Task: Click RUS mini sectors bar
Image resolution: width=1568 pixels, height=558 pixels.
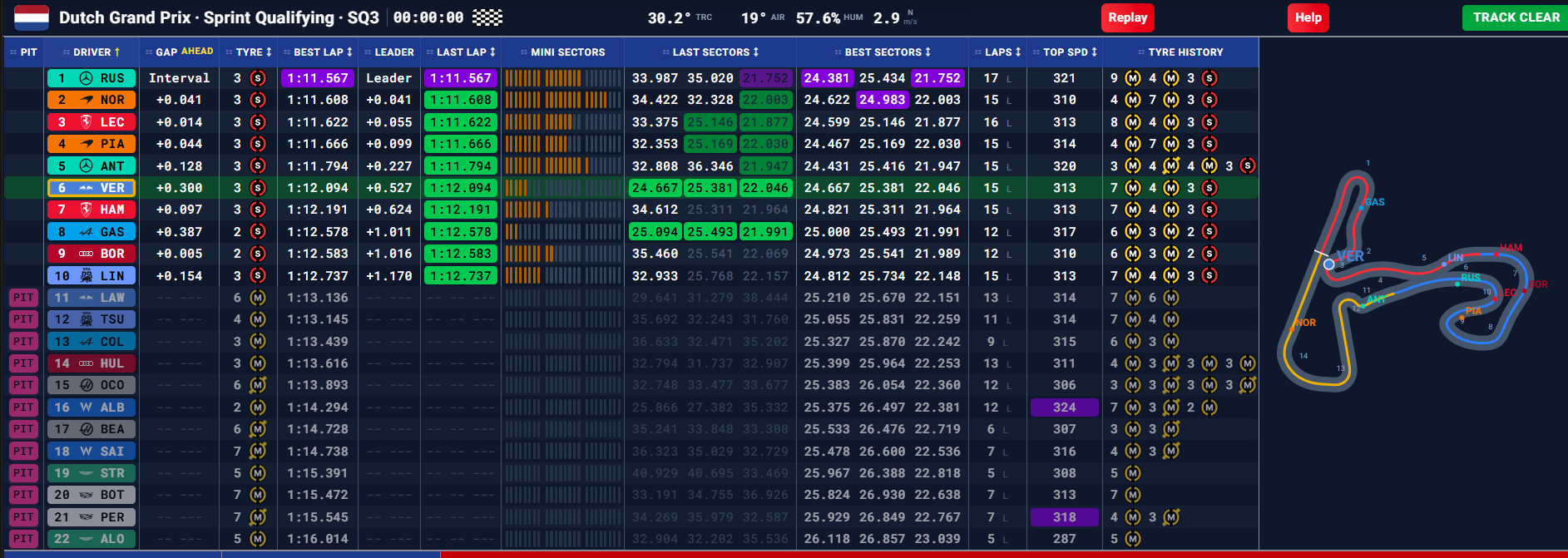Action: tap(563, 78)
